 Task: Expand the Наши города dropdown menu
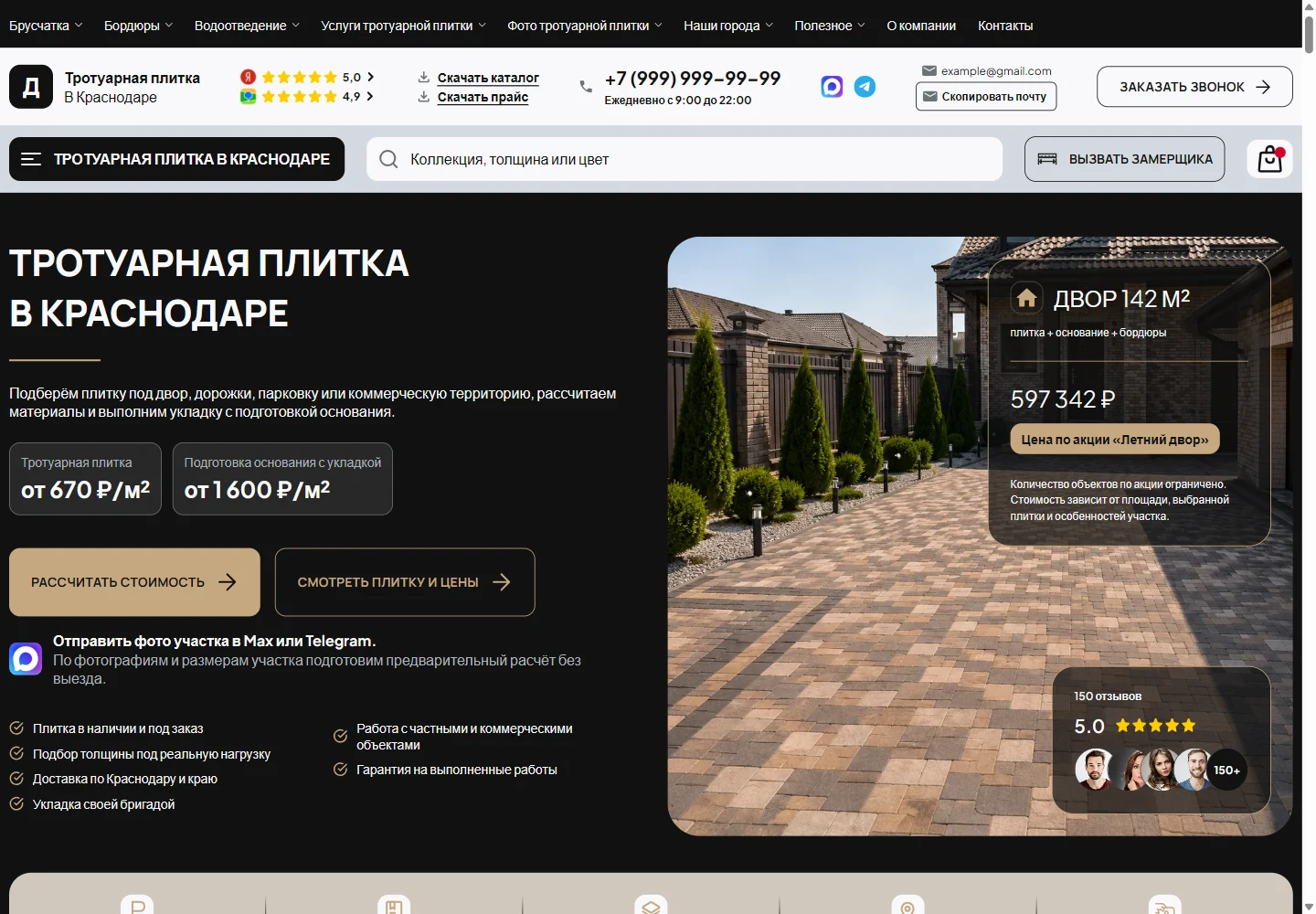pos(728,26)
